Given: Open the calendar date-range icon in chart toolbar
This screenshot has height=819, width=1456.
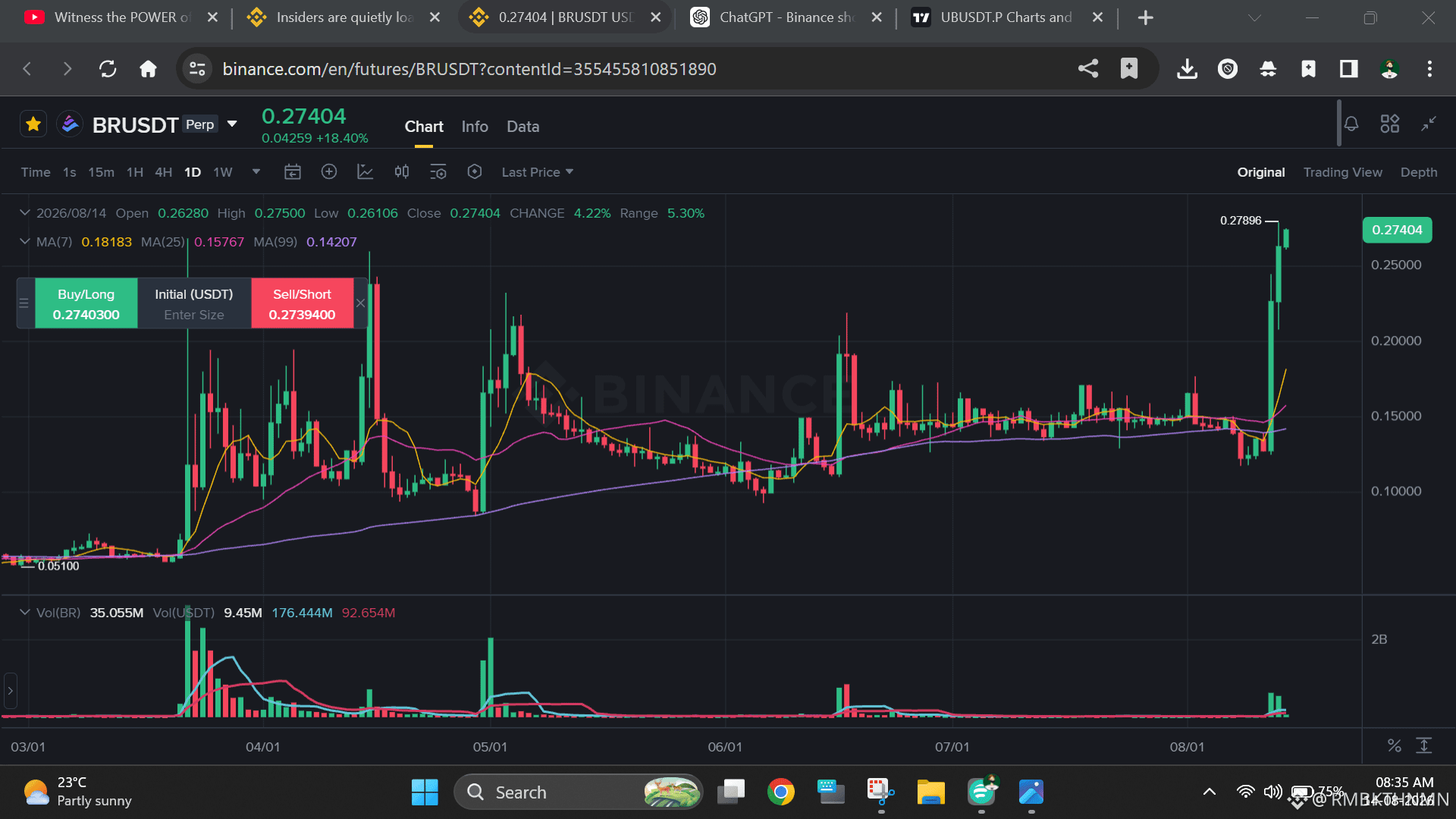Looking at the screenshot, I should [293, 172].
